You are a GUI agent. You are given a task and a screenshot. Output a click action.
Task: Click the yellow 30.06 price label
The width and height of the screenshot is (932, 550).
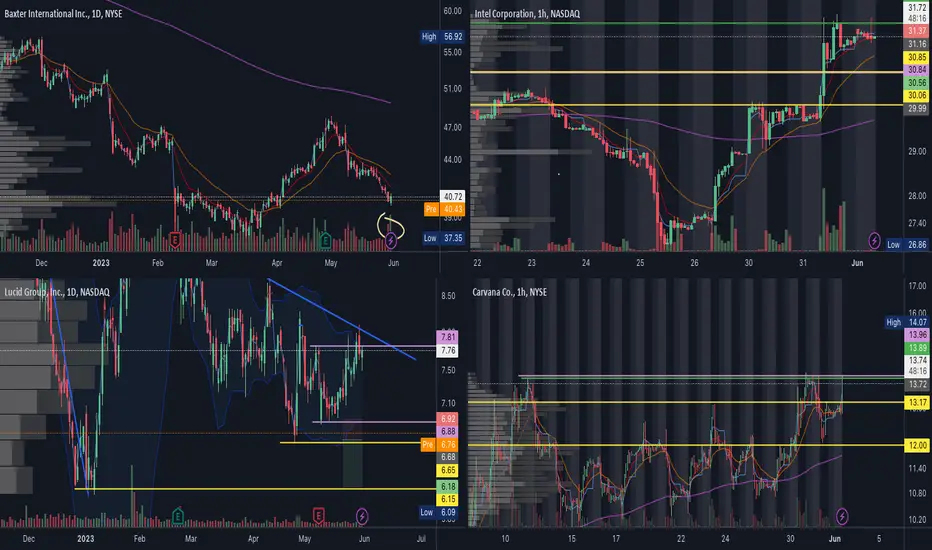click(917, 95)
